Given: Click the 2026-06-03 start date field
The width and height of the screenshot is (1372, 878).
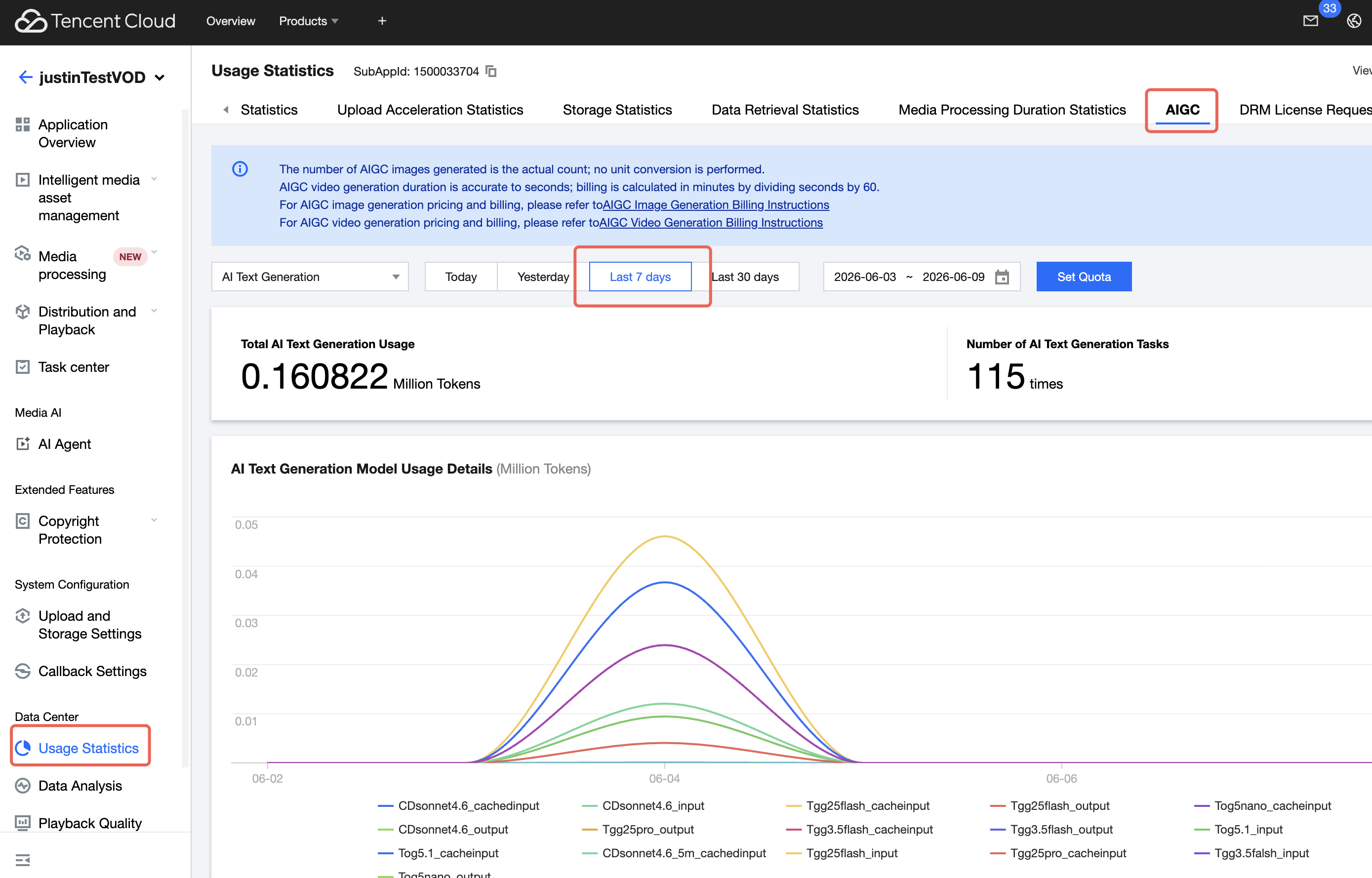Looking at the screenshot, I should [x=864, y=277].
